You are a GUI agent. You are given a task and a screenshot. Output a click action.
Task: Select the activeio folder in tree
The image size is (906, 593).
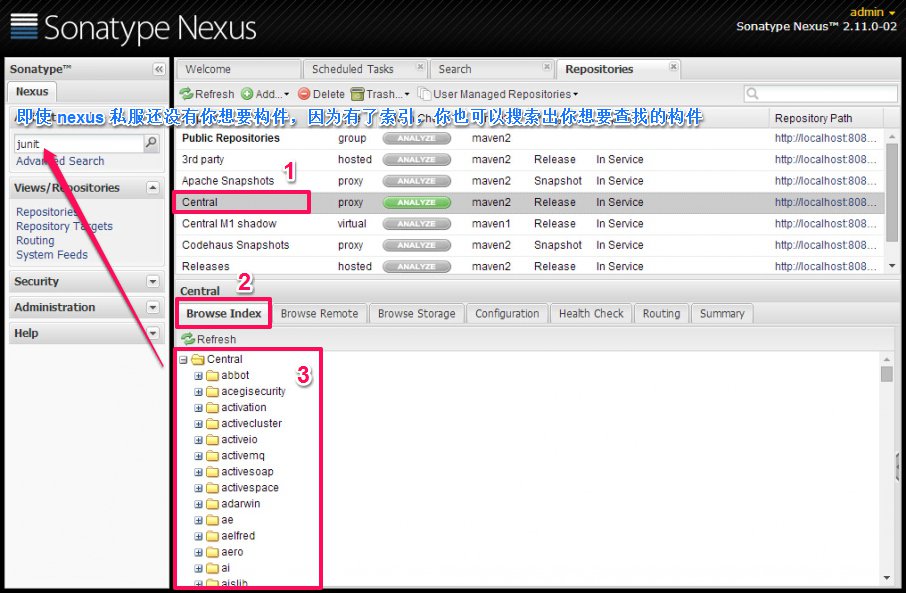click(239, 440)
